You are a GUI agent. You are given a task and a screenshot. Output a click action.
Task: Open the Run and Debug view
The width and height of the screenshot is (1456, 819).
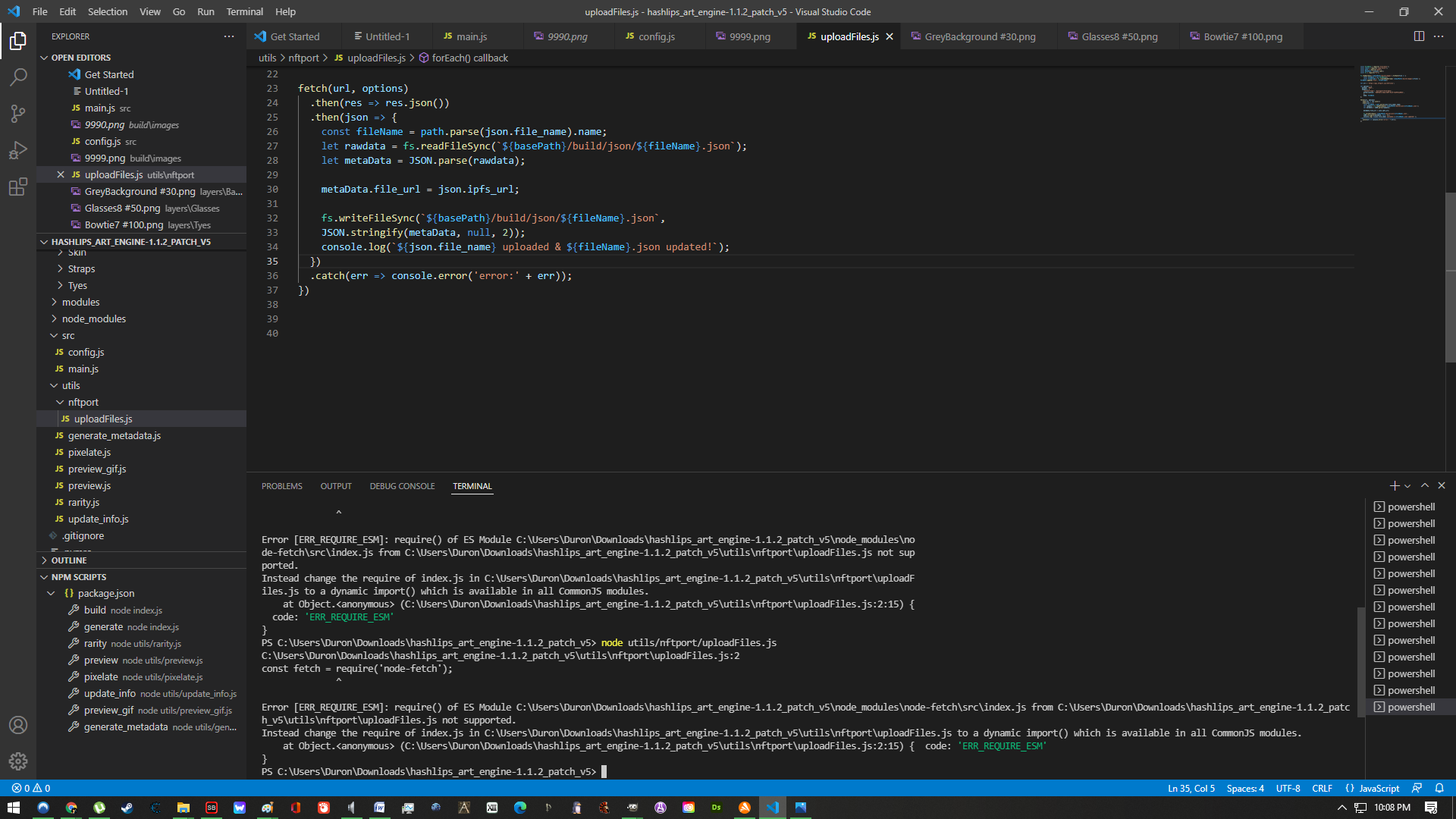point(18,149)
